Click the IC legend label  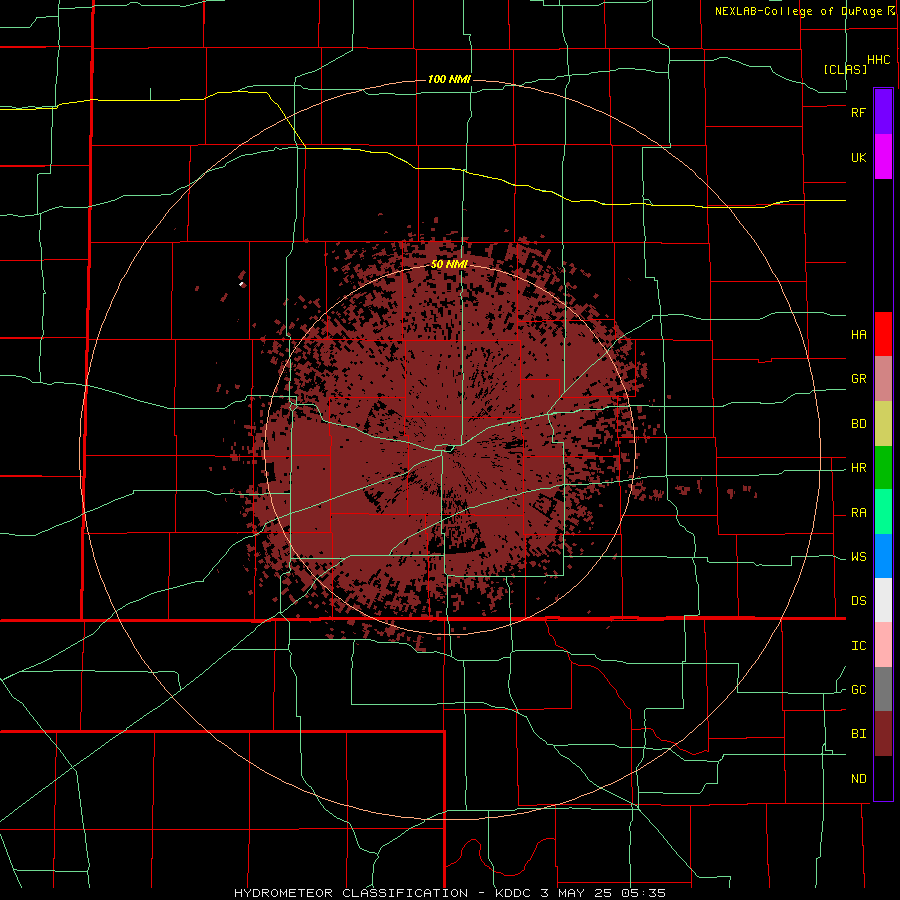point(858,645)
